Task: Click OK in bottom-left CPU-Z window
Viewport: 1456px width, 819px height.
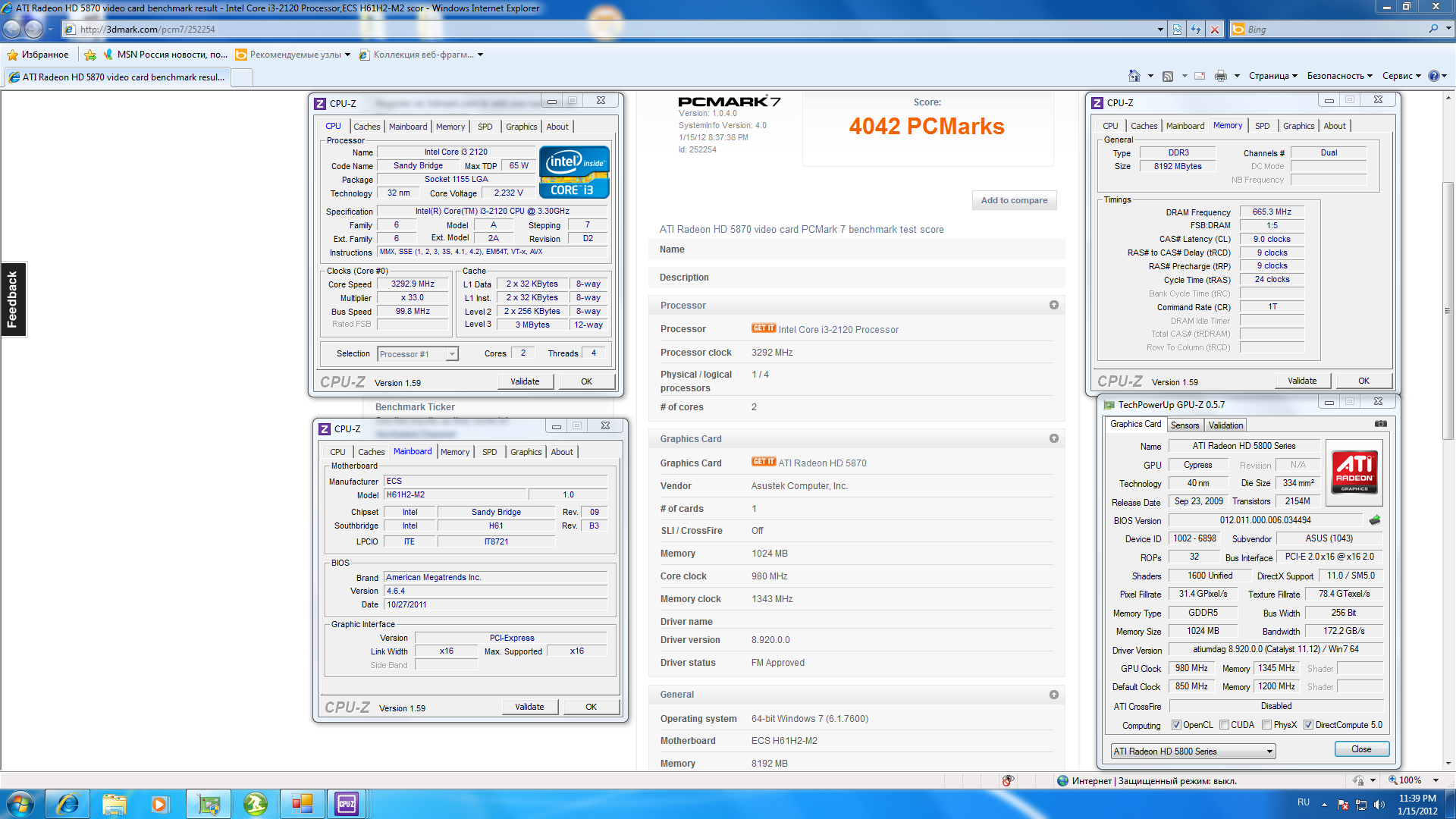Action: pos(591,707)
